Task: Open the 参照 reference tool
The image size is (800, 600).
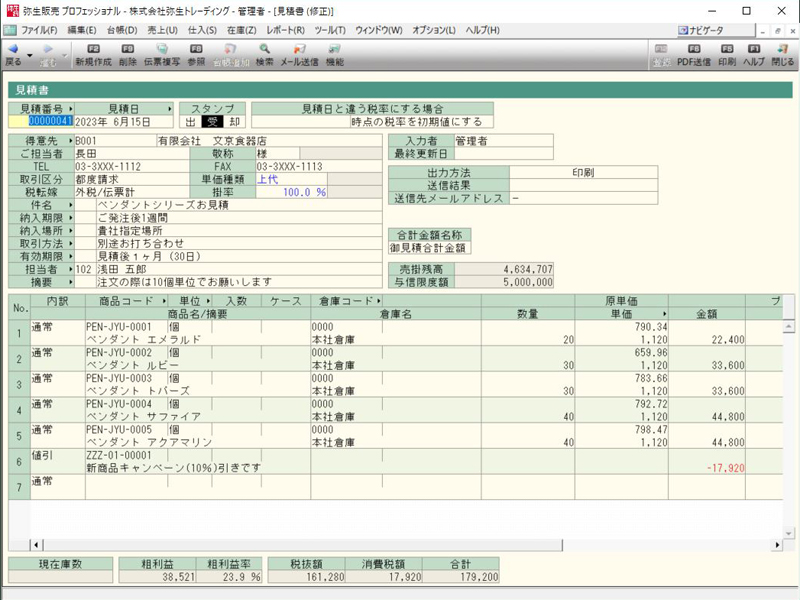Action: 196,55
